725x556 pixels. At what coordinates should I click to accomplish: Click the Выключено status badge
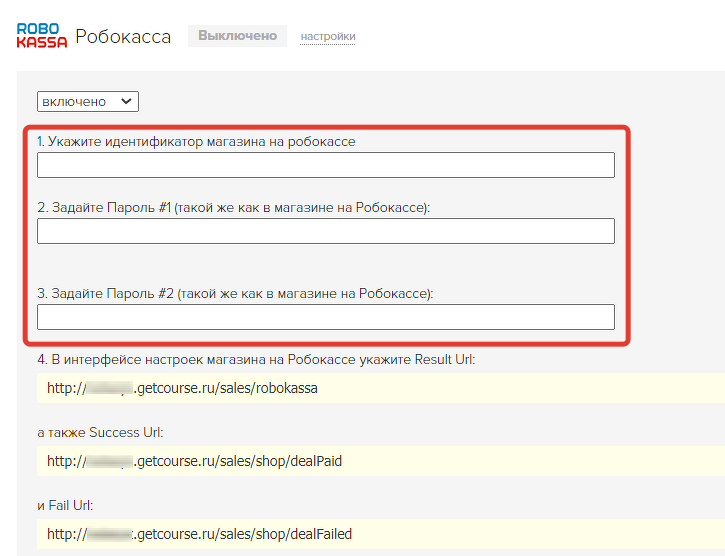(x=237, y=36)
